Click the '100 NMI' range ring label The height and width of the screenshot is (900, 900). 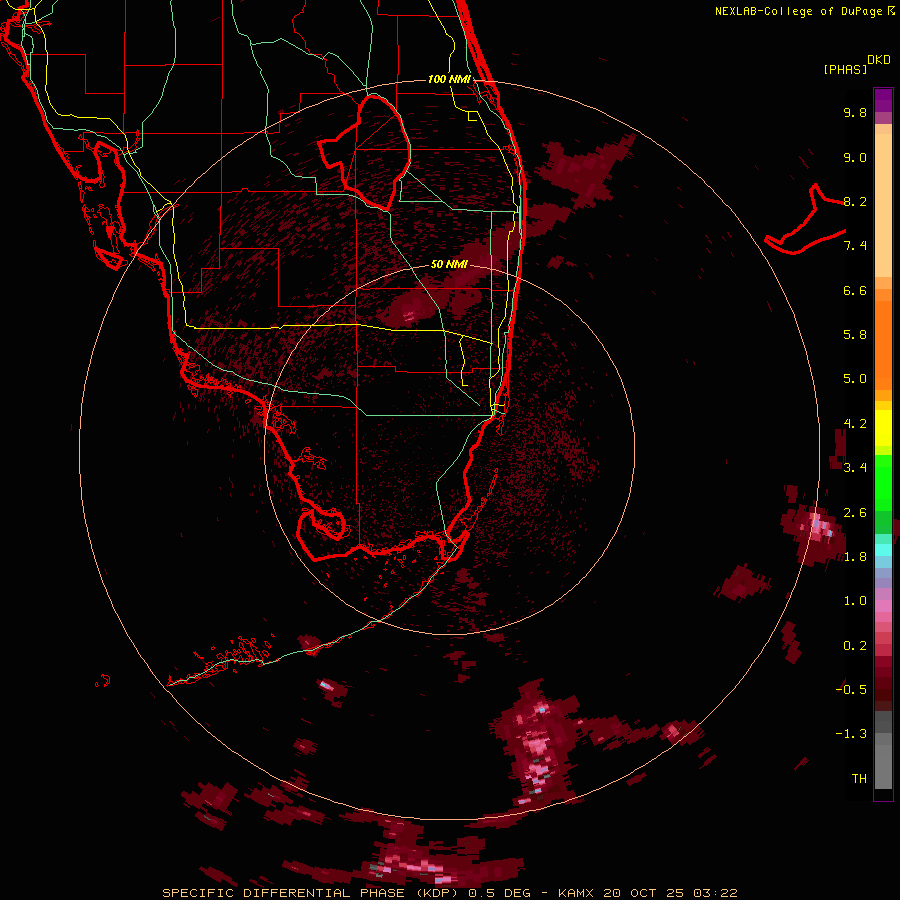(449, 79)
